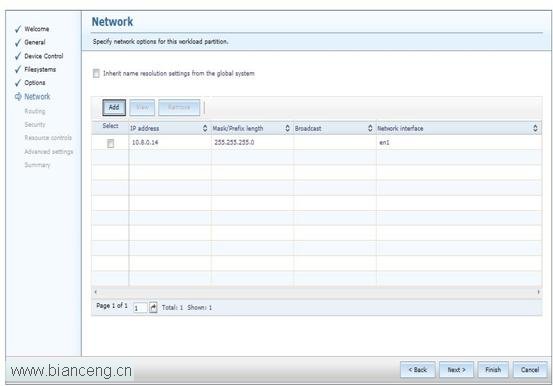Image resolution: width=553 pixels, height=386 pixels.
Task: Sort by Network interface column arrows
Action: coord(535,128)
